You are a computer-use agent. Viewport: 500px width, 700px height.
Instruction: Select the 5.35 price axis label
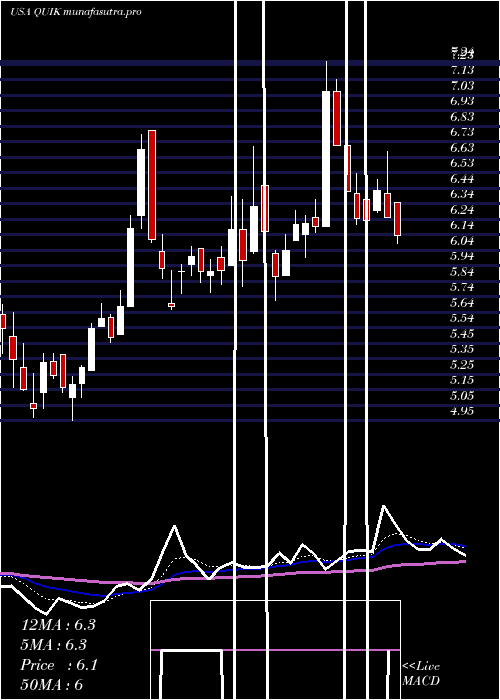[x=462, y=349]
